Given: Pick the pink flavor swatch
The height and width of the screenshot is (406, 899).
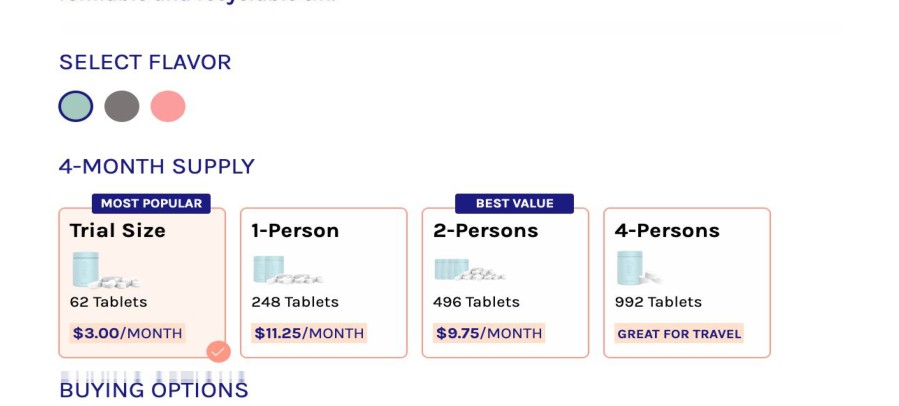Looking at the screenshot, I should point(168,106).
